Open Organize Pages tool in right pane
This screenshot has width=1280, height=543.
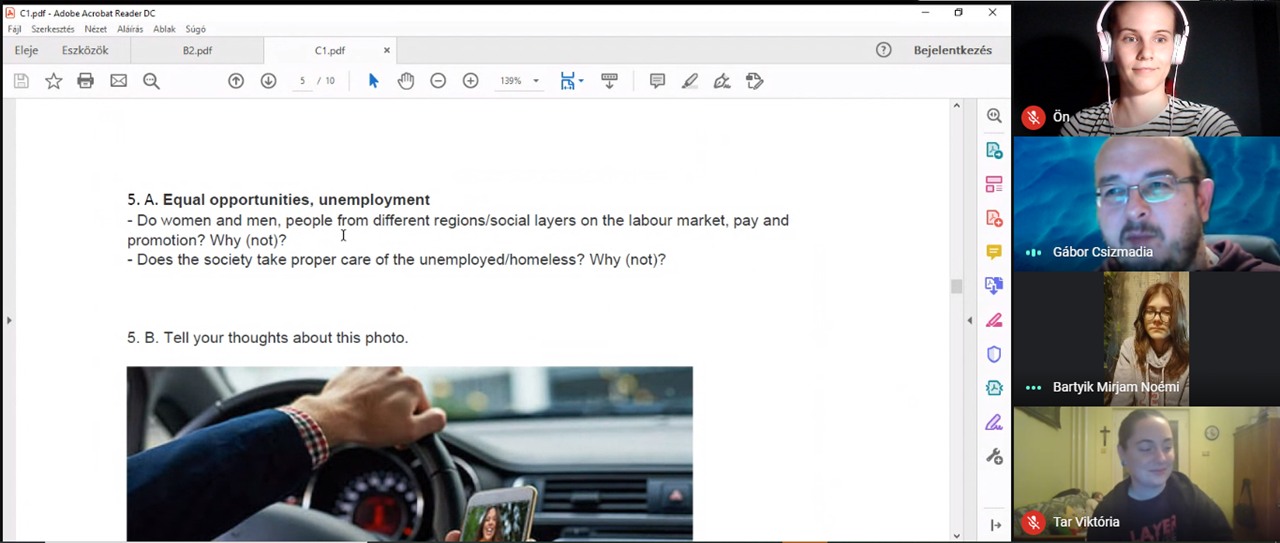point(994,184)
